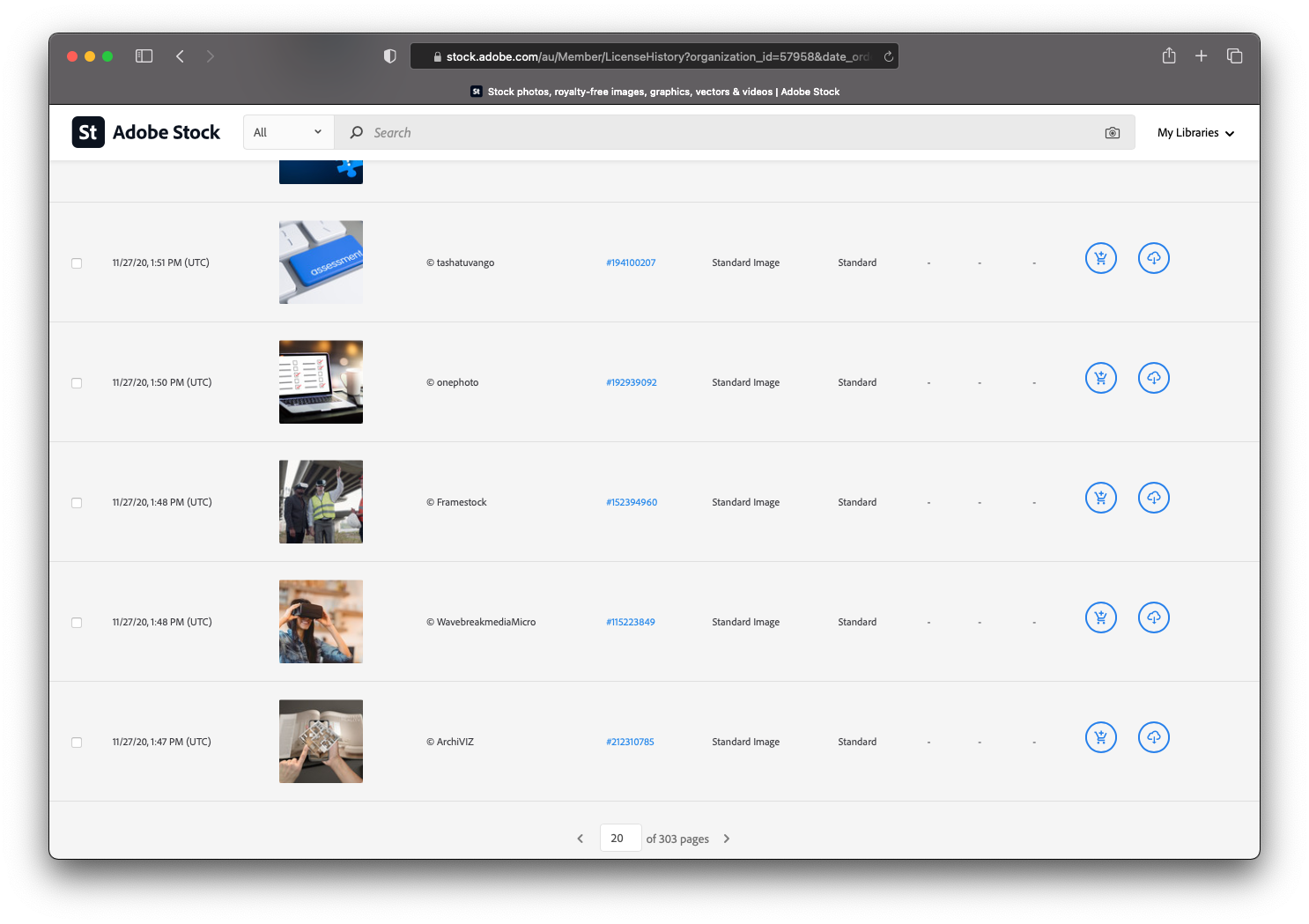This screenshot has width=1309, height=924.
Task: Open asset link #194100207
Action: tap(631, 262)
